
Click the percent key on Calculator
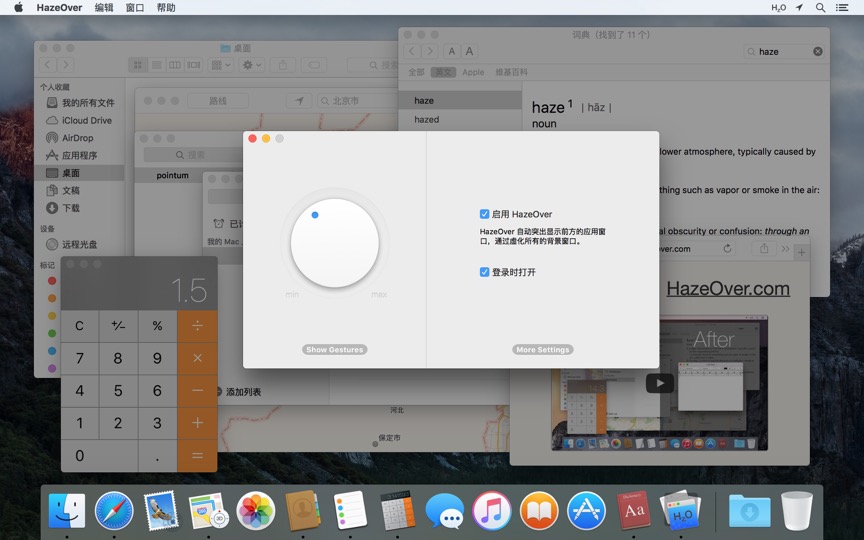coord(158,326)
